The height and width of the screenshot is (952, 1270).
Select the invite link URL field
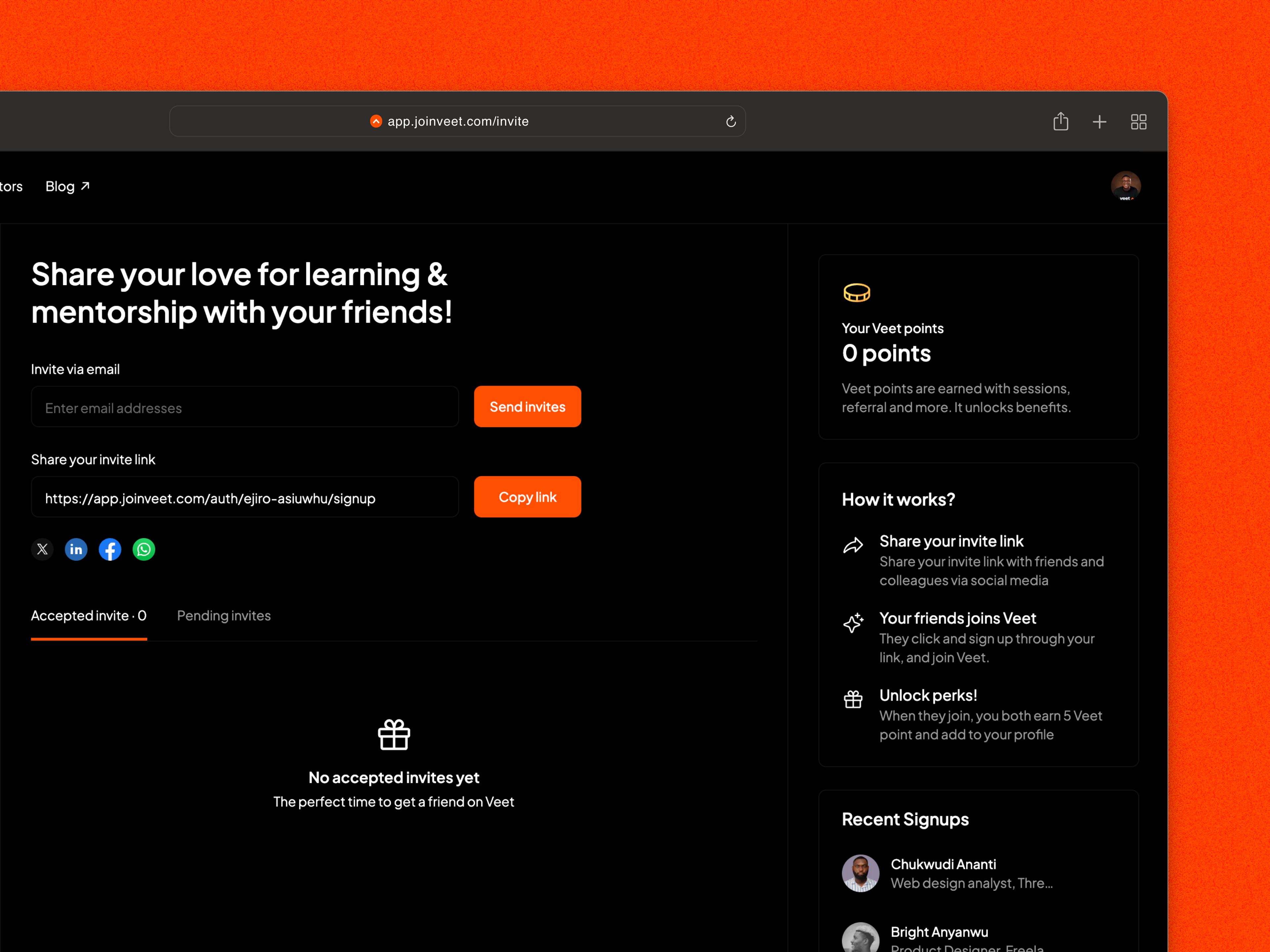click(x=245, y=497)
